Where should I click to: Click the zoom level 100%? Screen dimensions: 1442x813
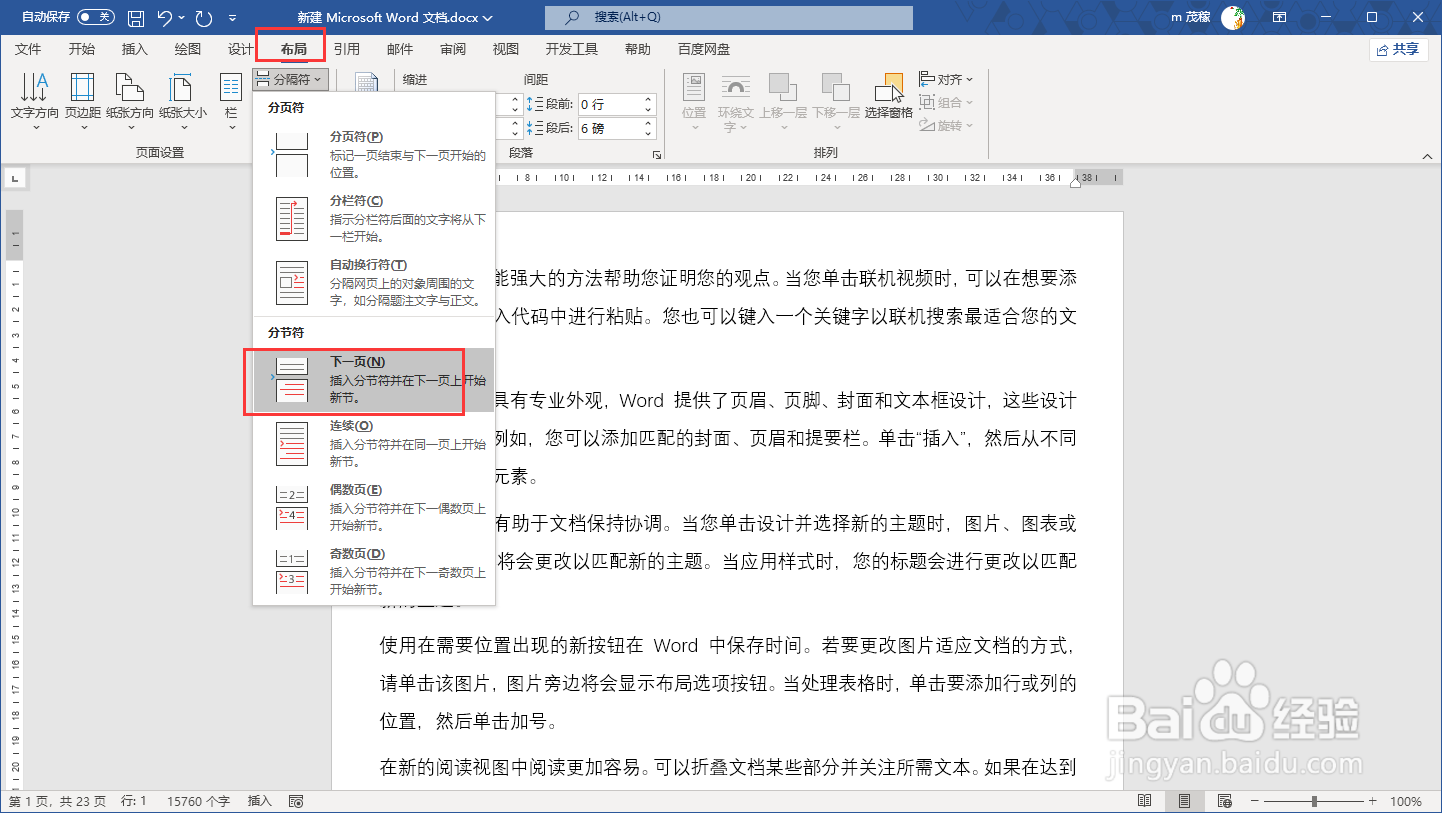(x=1405, y=801)
